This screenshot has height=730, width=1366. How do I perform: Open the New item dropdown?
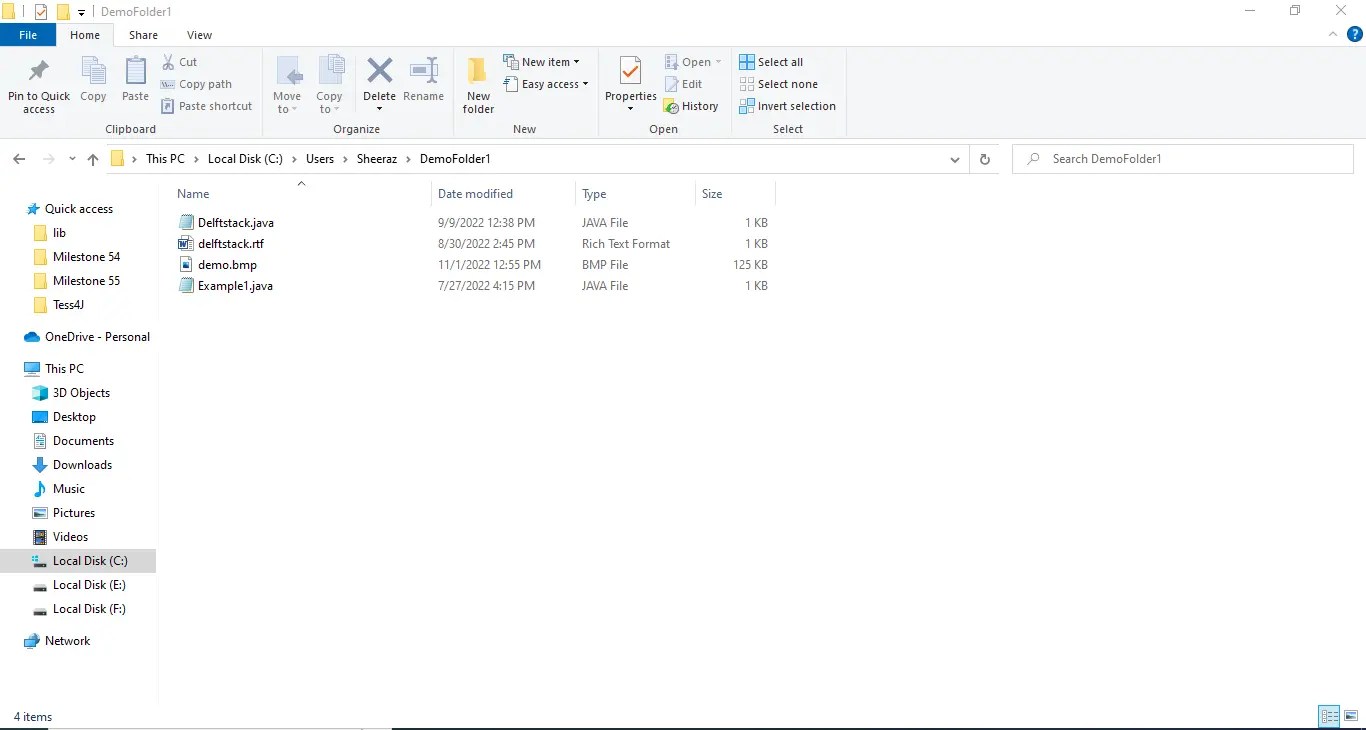(x=544, y=61)
